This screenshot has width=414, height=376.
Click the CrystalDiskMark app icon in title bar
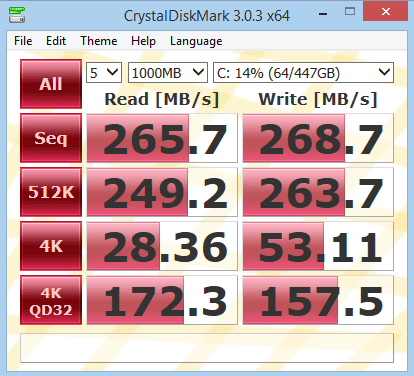(17, 15)
